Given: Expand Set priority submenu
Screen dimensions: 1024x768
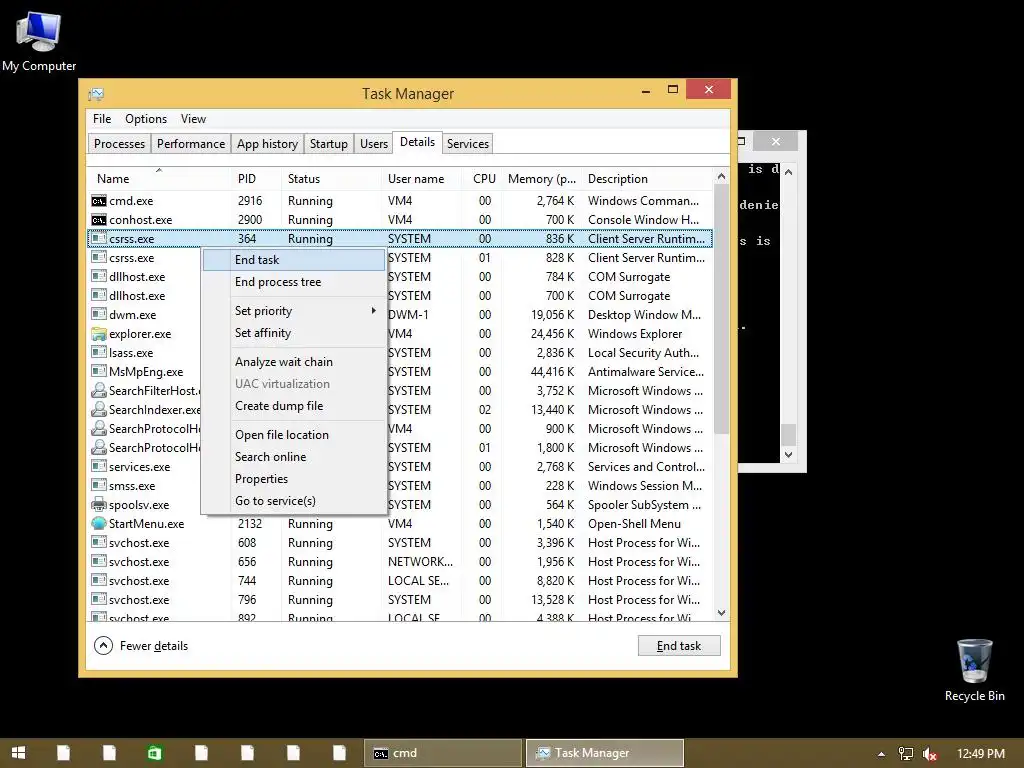Looking at the screenshot, I should coord(294,311).
